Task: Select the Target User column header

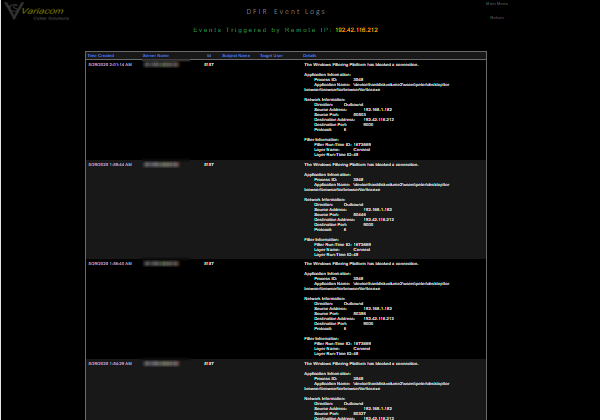Action: (x=271, y=56)
